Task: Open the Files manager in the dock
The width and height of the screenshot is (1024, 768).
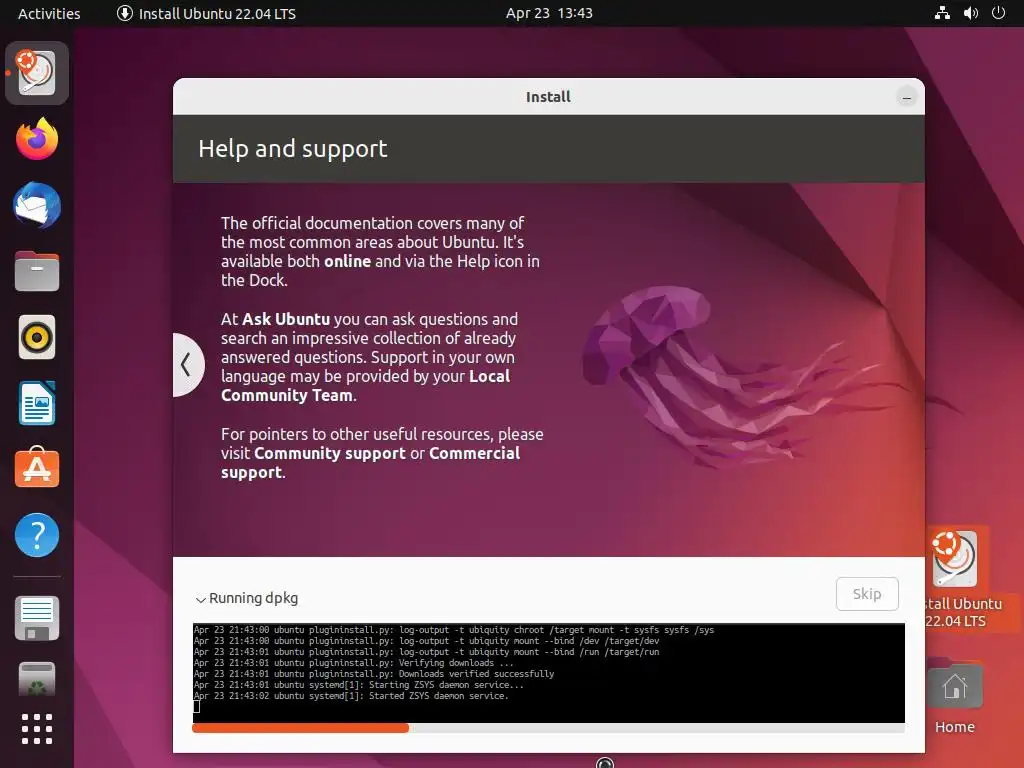Action: coord(37,271)
